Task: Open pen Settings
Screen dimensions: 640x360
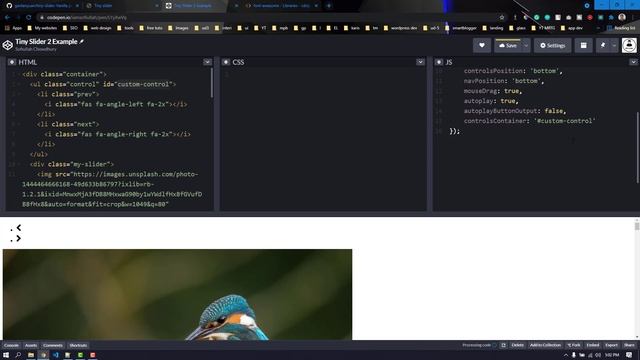Action: coord(553,45)
